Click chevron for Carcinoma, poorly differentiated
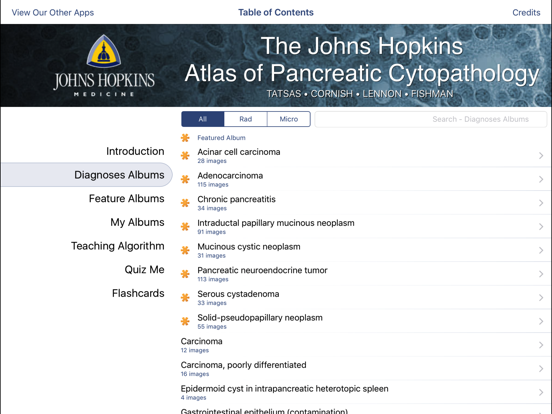The image size is (552, 414). click(x=541, y=369)
